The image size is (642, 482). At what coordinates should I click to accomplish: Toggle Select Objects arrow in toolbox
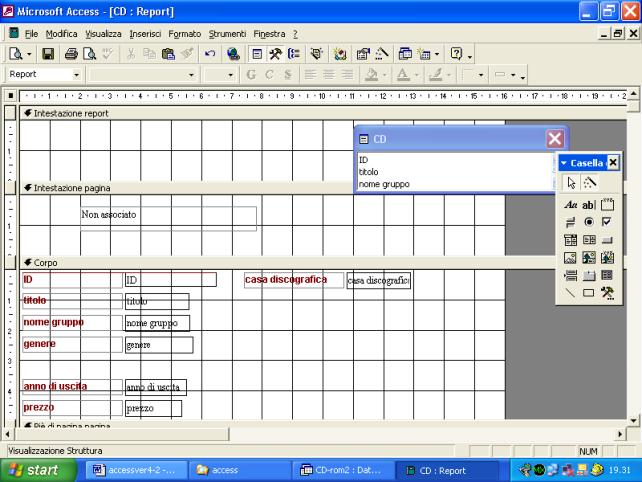[x=571, y=183]
